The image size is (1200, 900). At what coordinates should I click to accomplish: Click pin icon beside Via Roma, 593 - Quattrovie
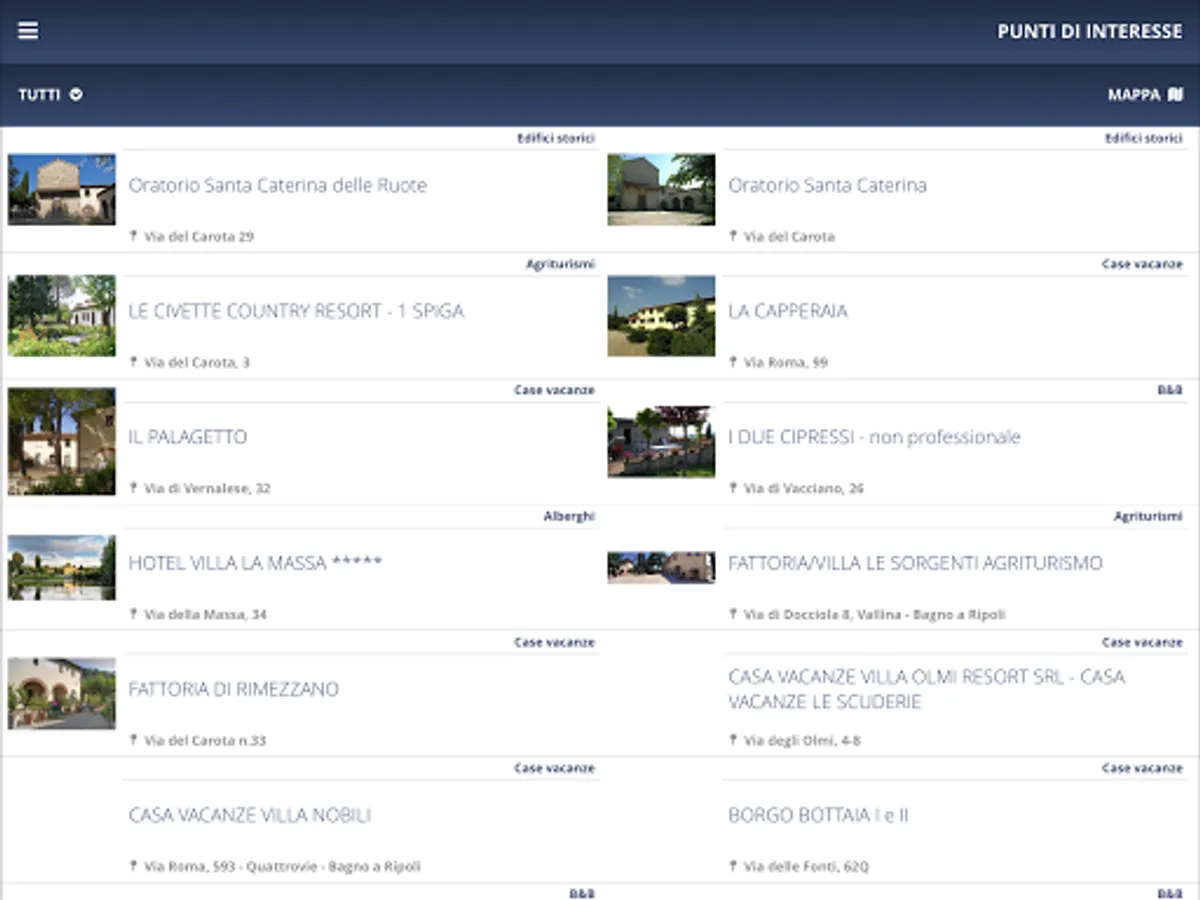point(133,867)
